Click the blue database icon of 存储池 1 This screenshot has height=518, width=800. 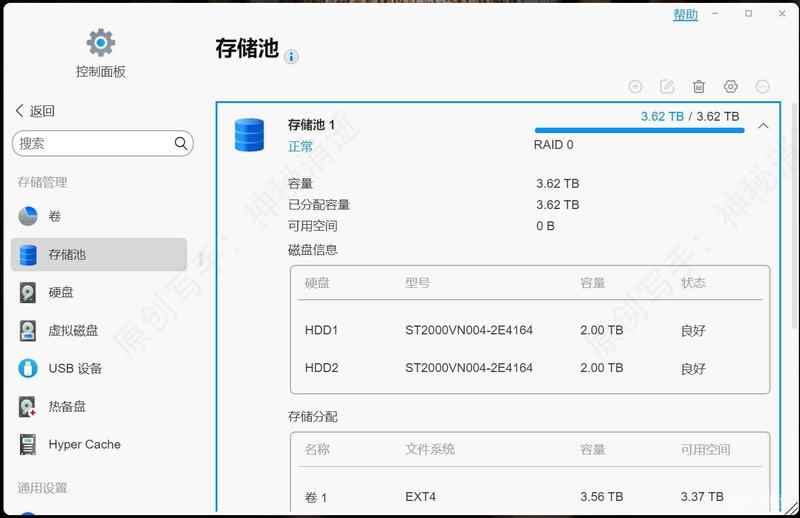tap(249, 135)
